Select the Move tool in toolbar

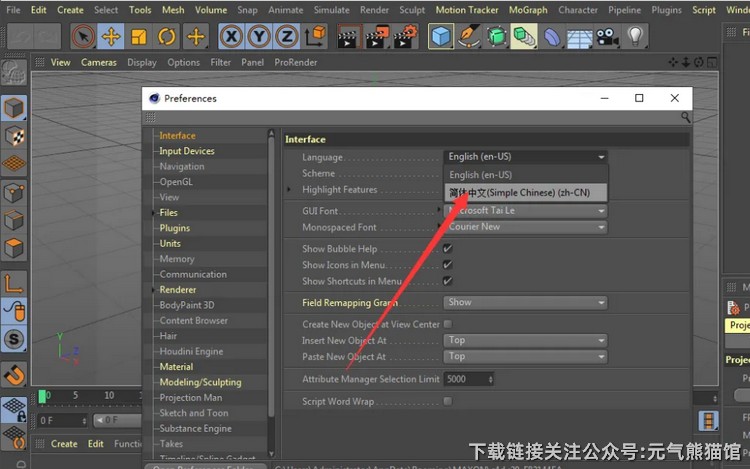(111, 37)
